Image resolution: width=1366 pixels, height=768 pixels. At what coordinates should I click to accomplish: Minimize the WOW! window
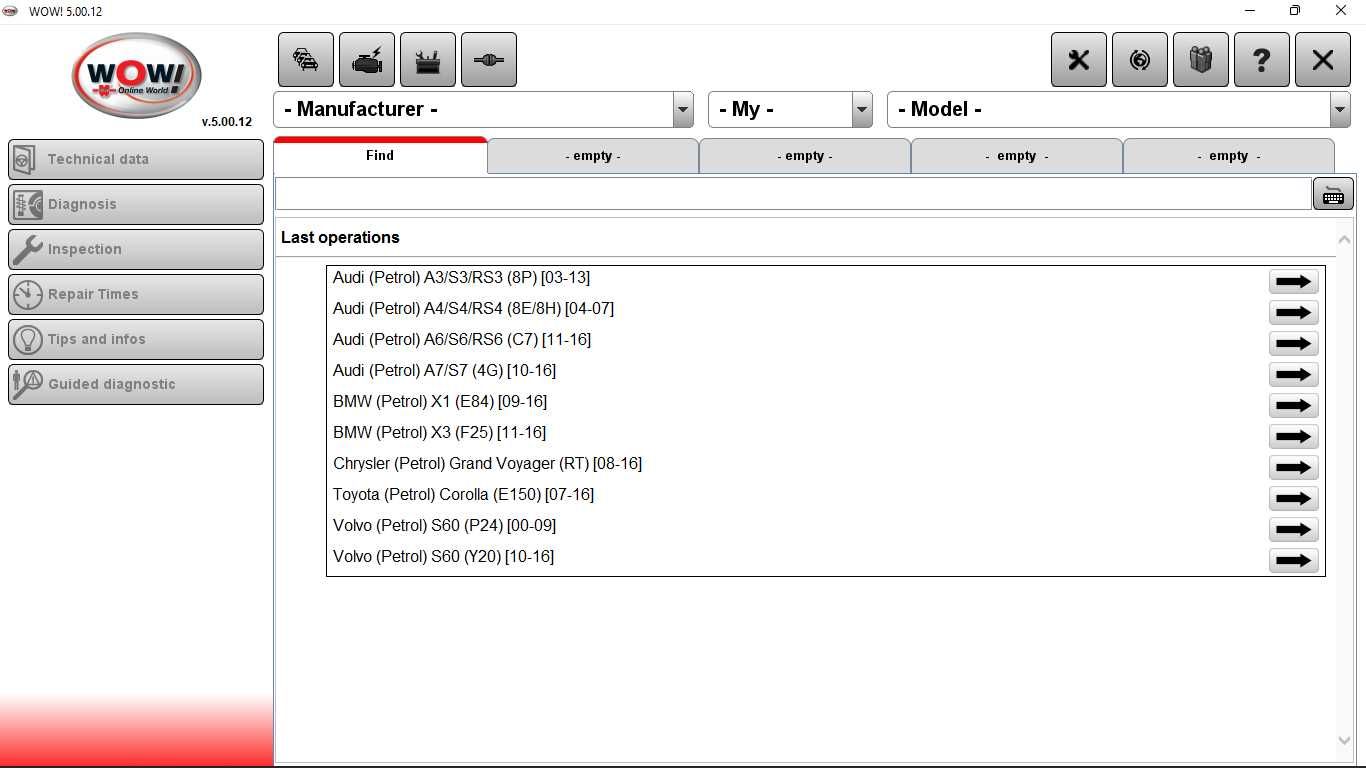[1250, 11]
